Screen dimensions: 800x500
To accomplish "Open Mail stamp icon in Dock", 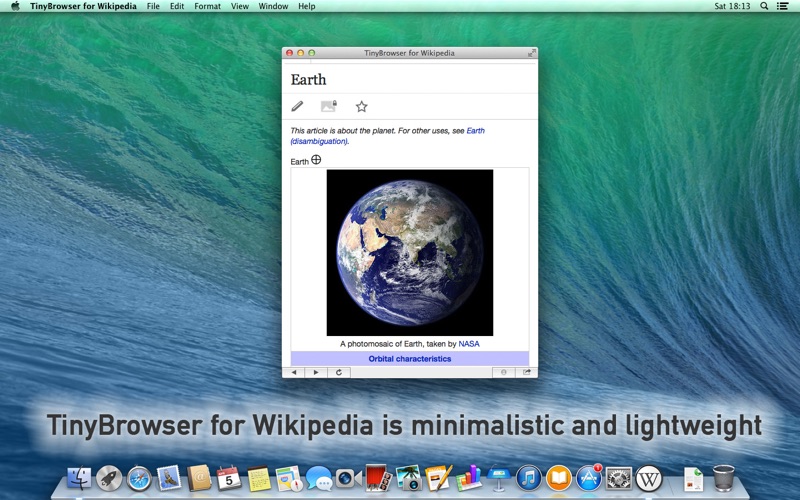I will pos(168,479).
